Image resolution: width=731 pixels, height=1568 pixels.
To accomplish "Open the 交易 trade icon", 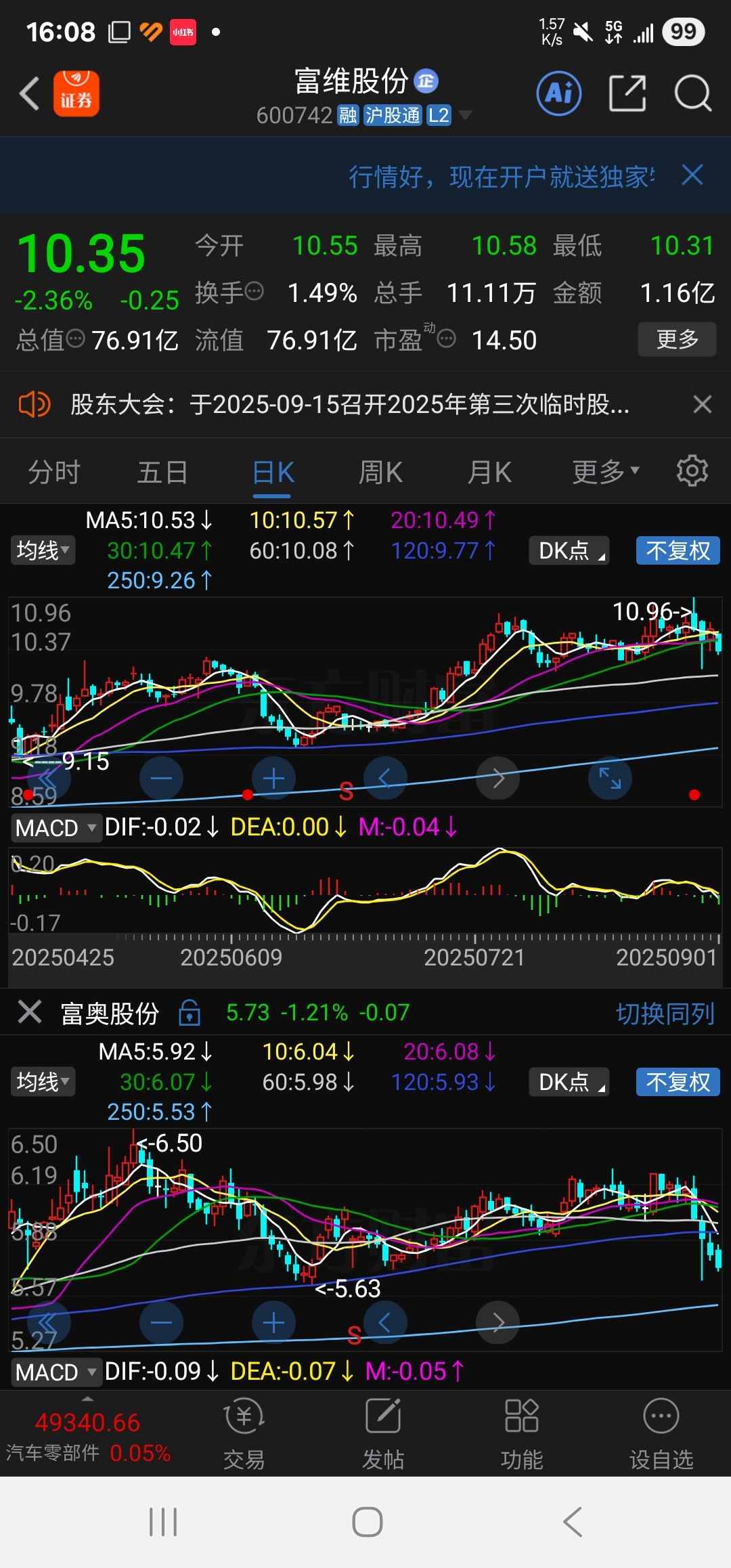I will pyautogui.click(x=244, y=1434).
